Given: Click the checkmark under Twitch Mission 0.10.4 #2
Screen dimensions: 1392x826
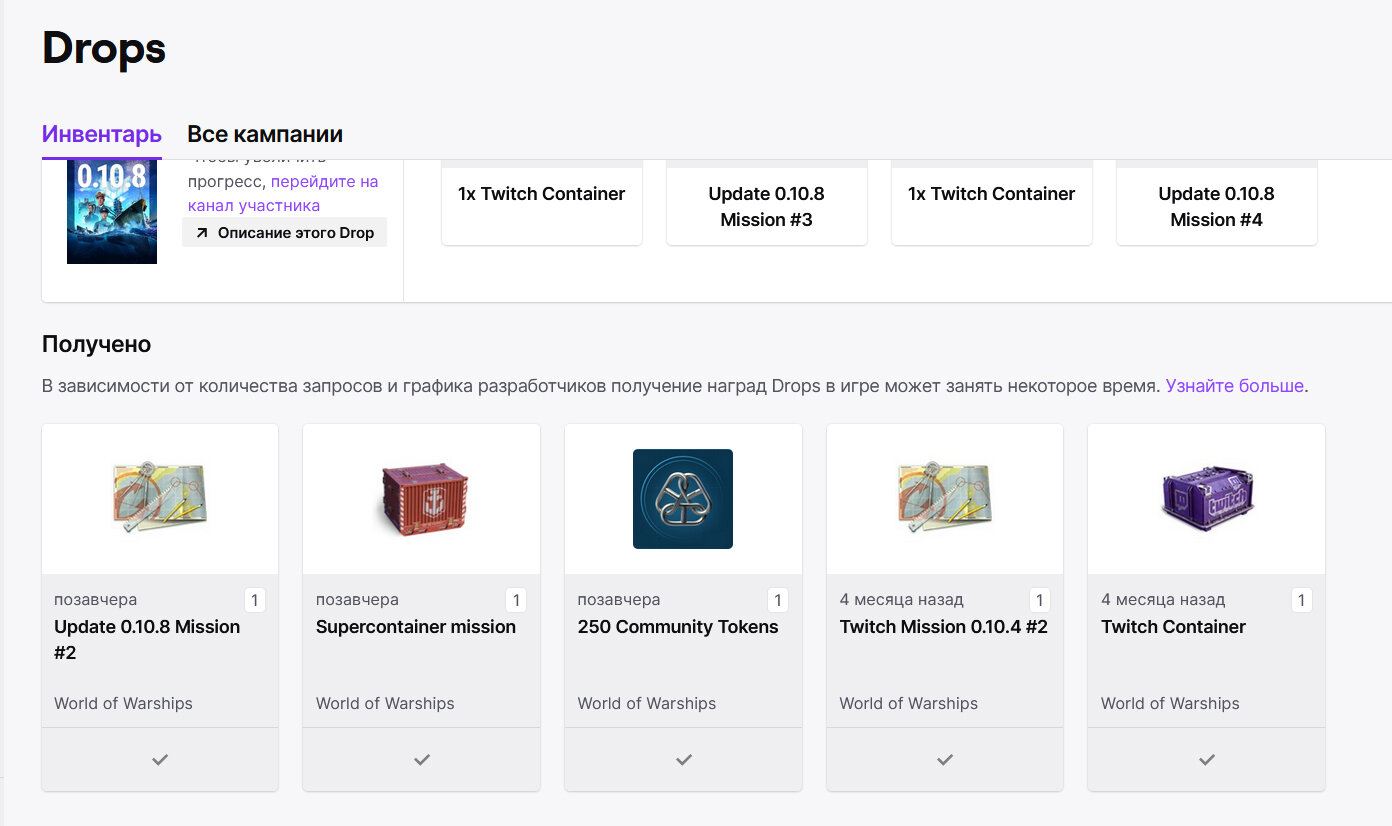Looking at the screenshot, I should [x=945, y=760].
